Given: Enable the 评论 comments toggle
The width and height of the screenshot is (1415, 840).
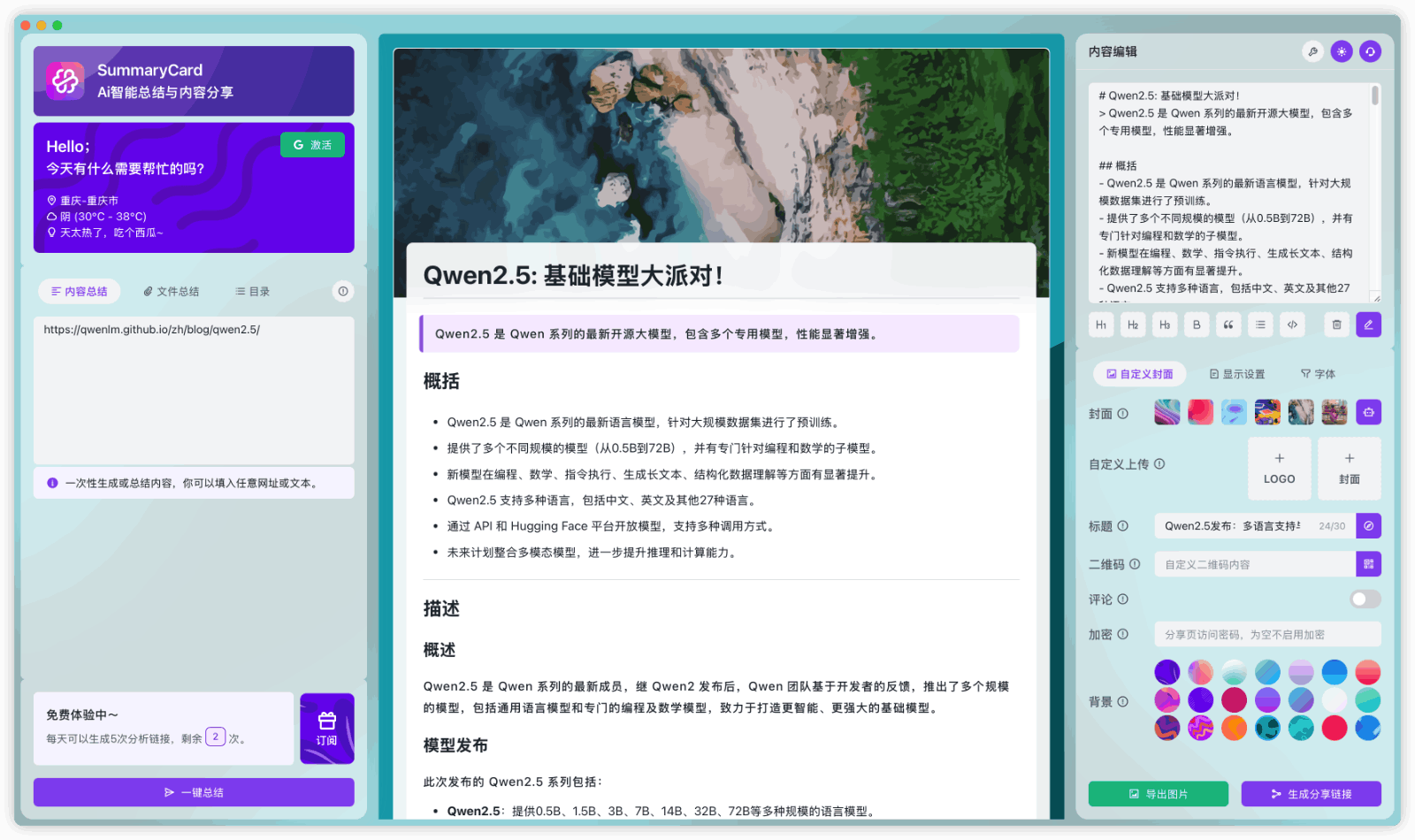Looking at the screenshot, I should coord(1365,599).
